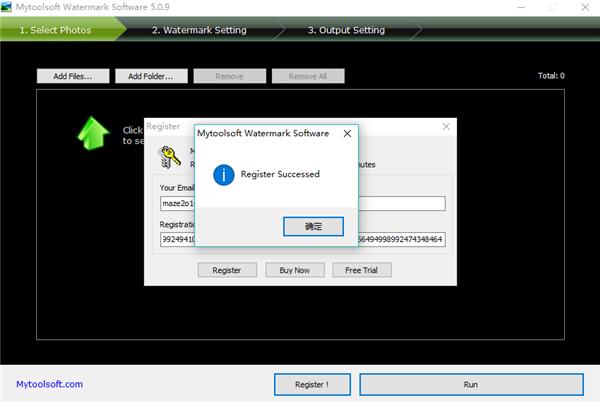The height and width of the screenshot is (402, 600).
Task: Click the green upward arrow icon
Action: click(93, 133)
